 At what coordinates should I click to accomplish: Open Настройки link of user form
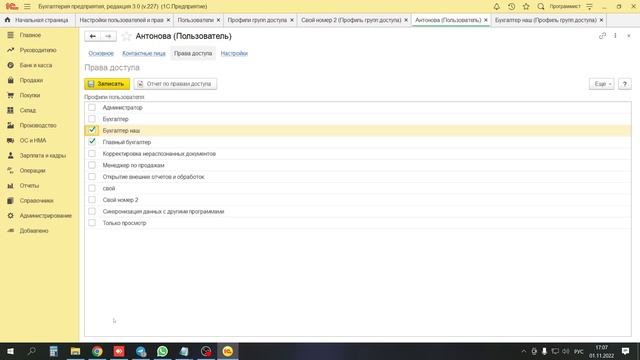[x=234, y=53]
